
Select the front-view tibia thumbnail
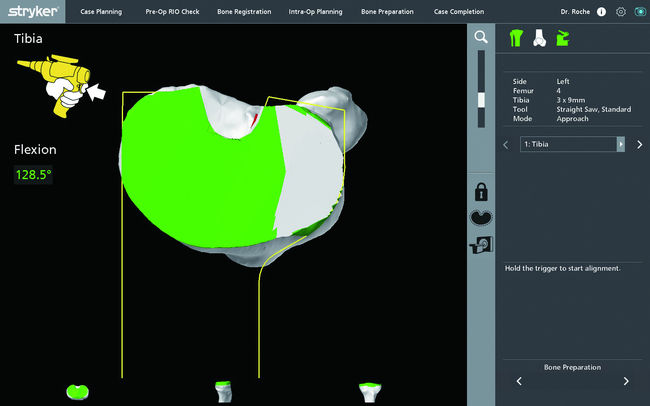[370, 392]
